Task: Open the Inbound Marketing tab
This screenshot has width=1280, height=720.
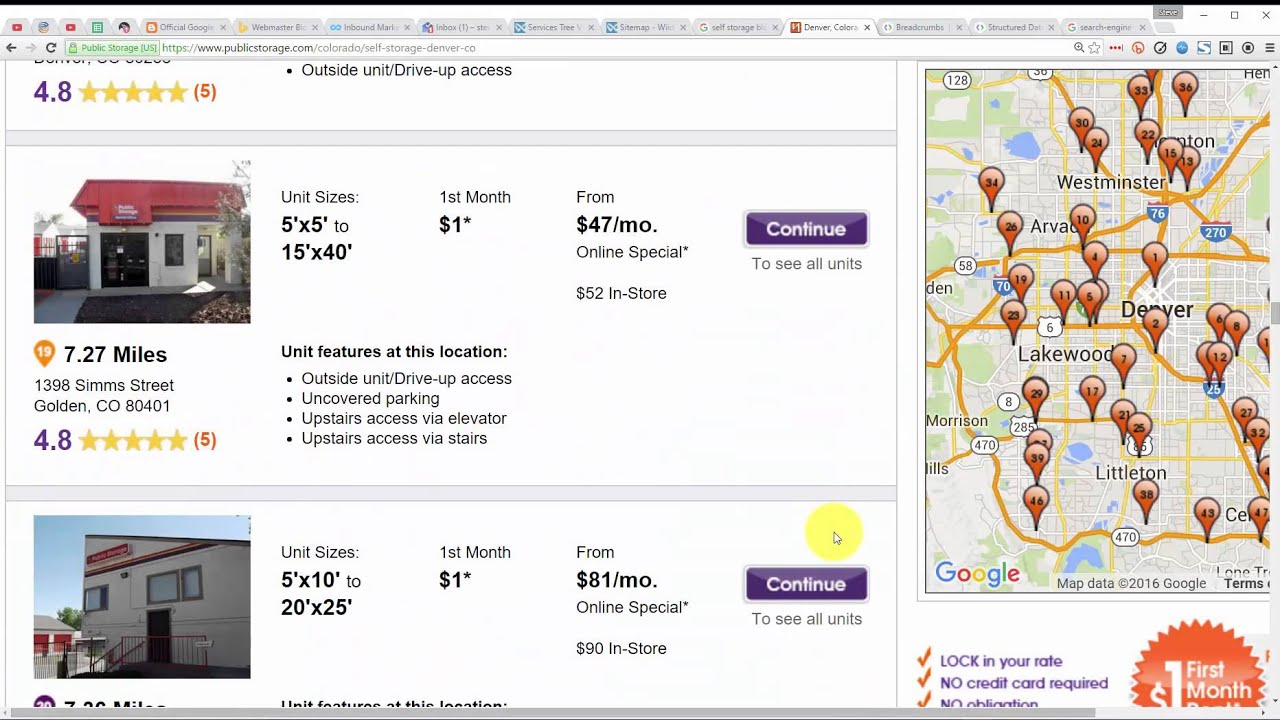Action: (x=369, y=27)
